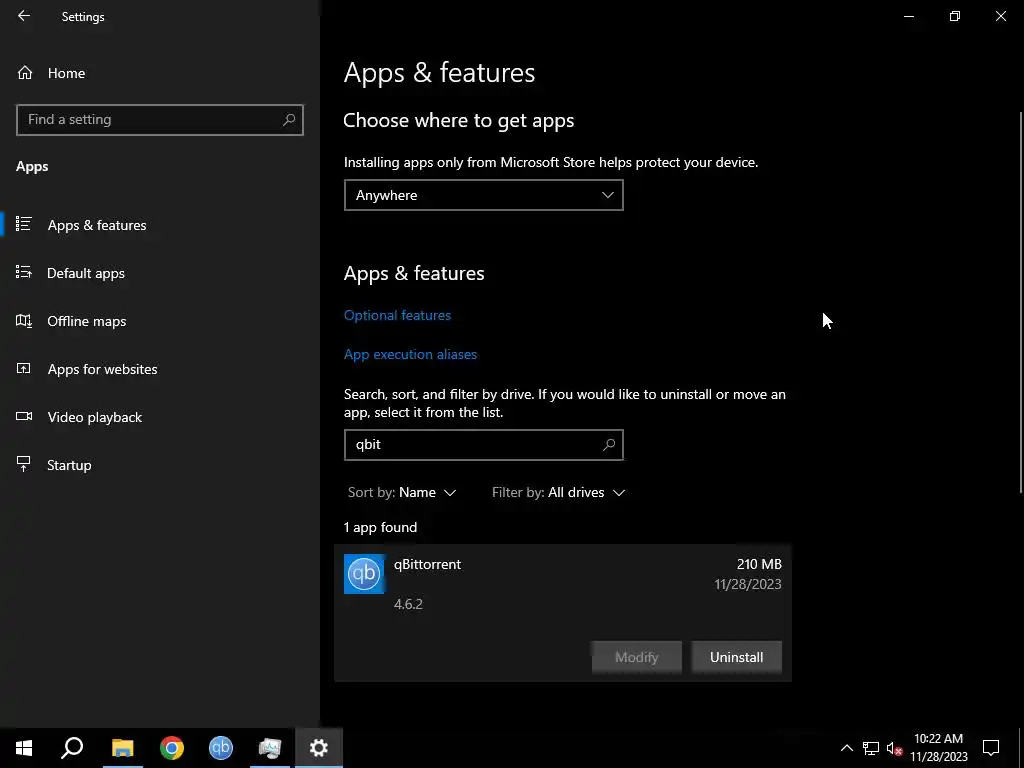
Task: Click the Default apps list icon
Action: click(24, 272)
